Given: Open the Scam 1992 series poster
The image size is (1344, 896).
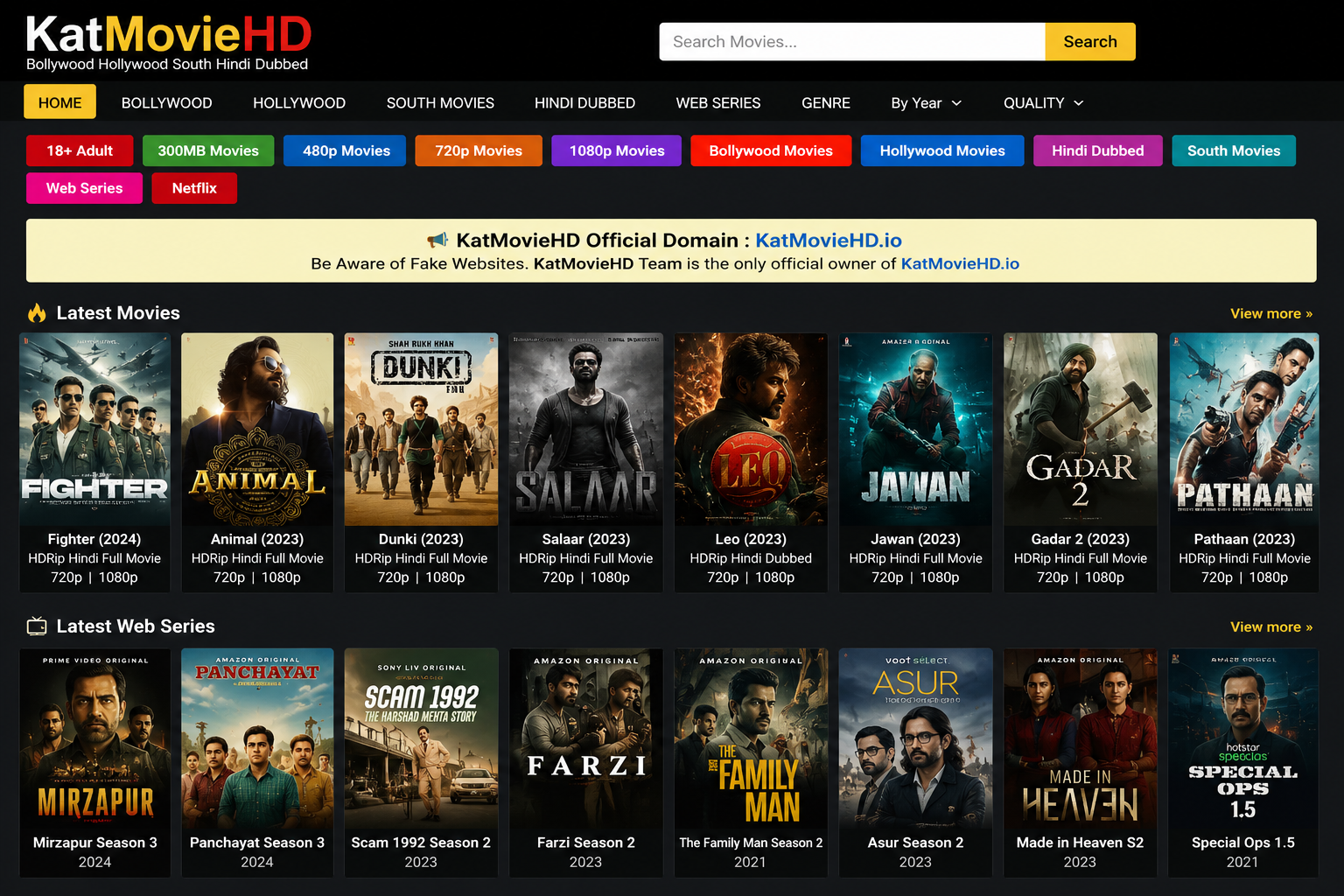Looking at the screenshot, I should pyautogui.click(x=421, y=738).
